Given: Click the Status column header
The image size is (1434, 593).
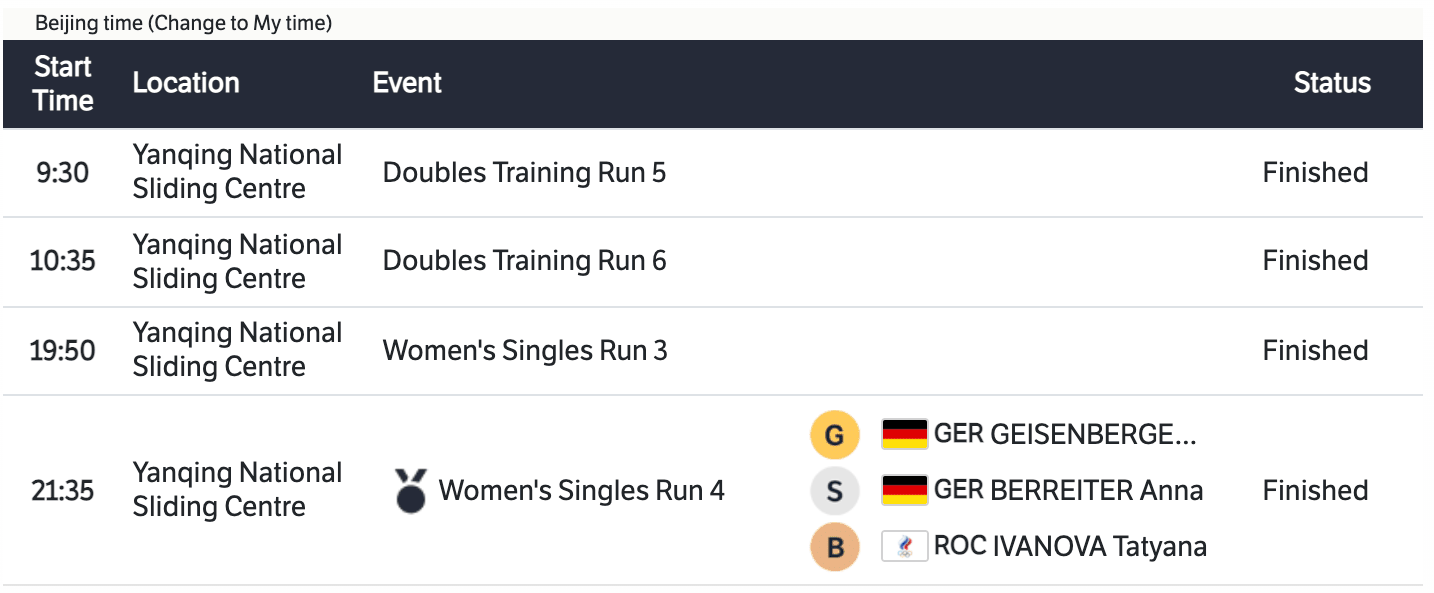Looking at the screenshot, I should coord(1332,83).
